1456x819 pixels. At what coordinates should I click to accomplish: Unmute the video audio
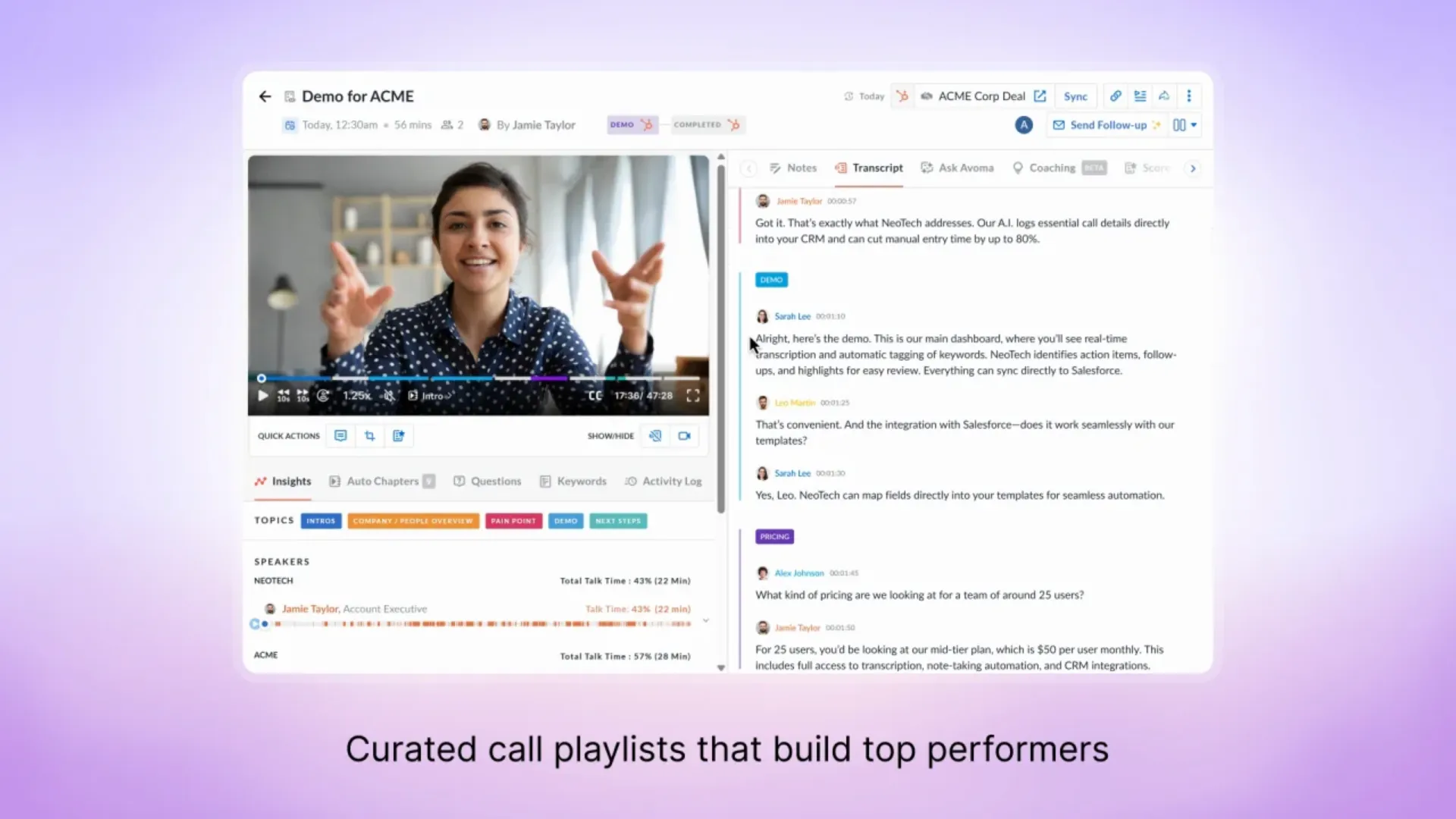(389, 396)
